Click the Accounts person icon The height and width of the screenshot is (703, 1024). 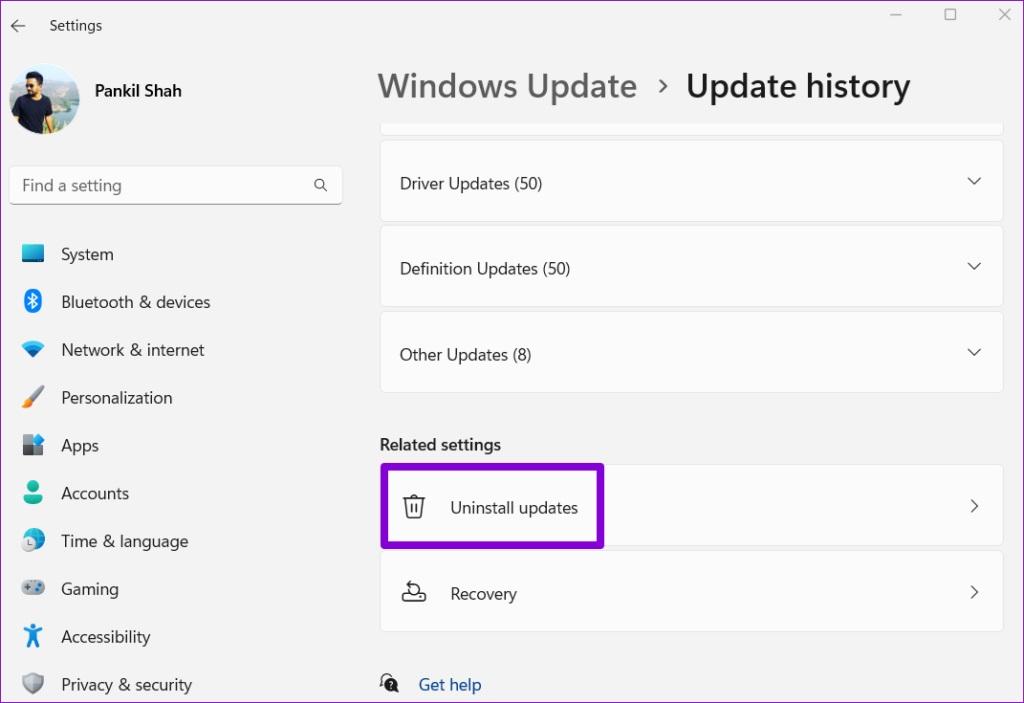coord(33,492)
